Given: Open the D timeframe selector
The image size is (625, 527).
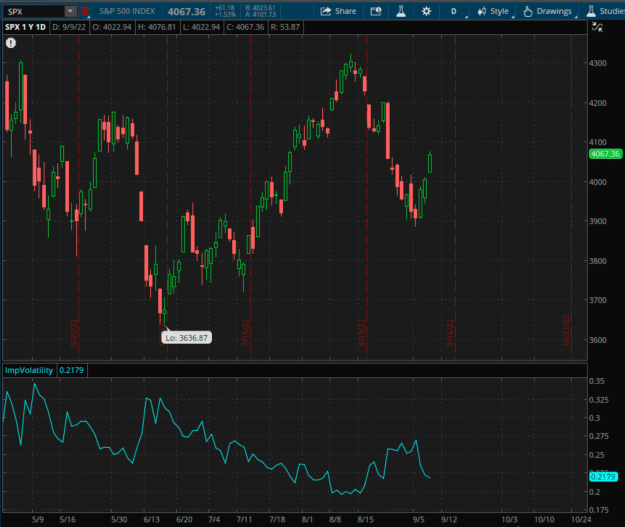Looking at the screenshot, I should coord(454,11).
